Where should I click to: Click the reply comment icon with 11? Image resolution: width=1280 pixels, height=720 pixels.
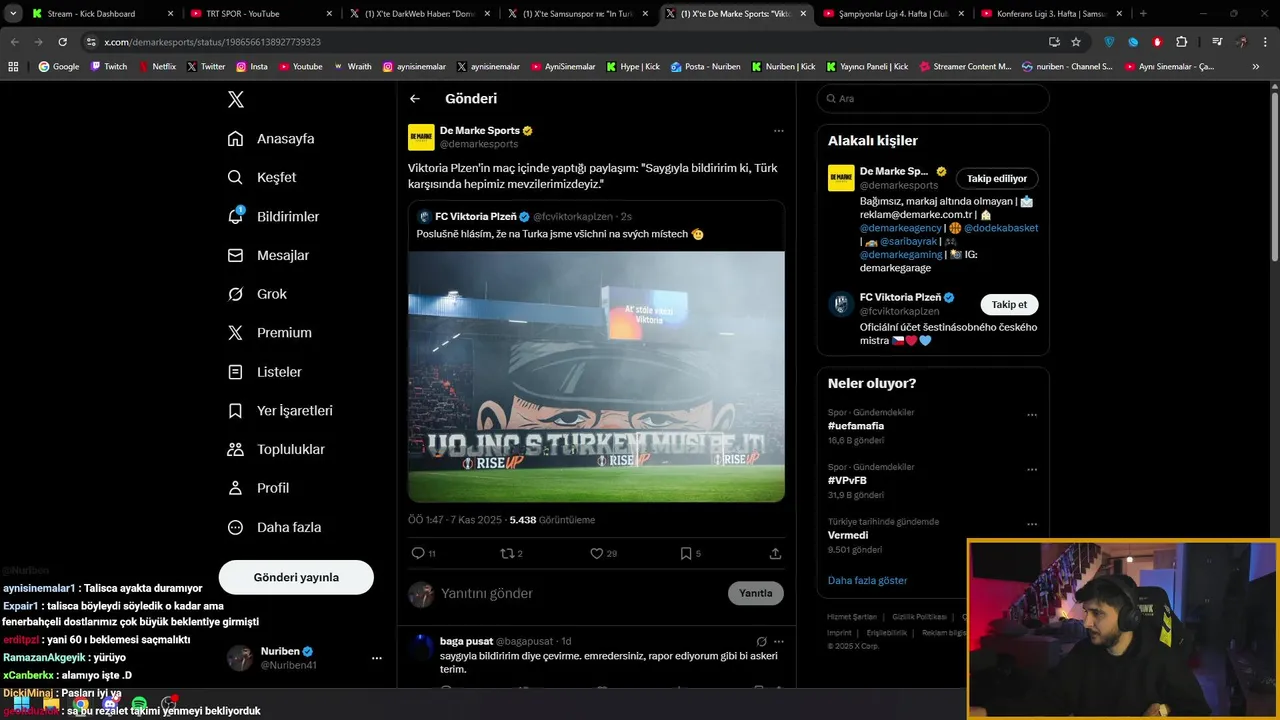click(418, 553)
